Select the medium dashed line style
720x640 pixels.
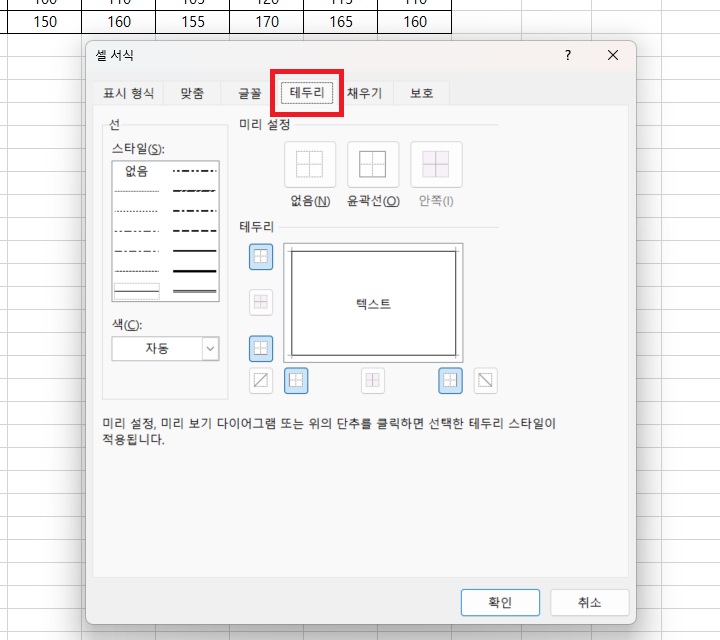pos(195,231)
